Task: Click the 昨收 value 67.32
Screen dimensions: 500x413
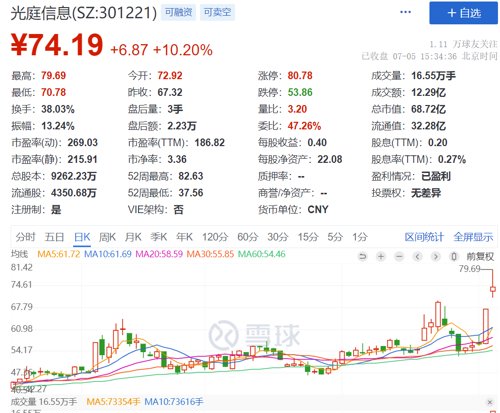Action: click(x=170, y=92)
